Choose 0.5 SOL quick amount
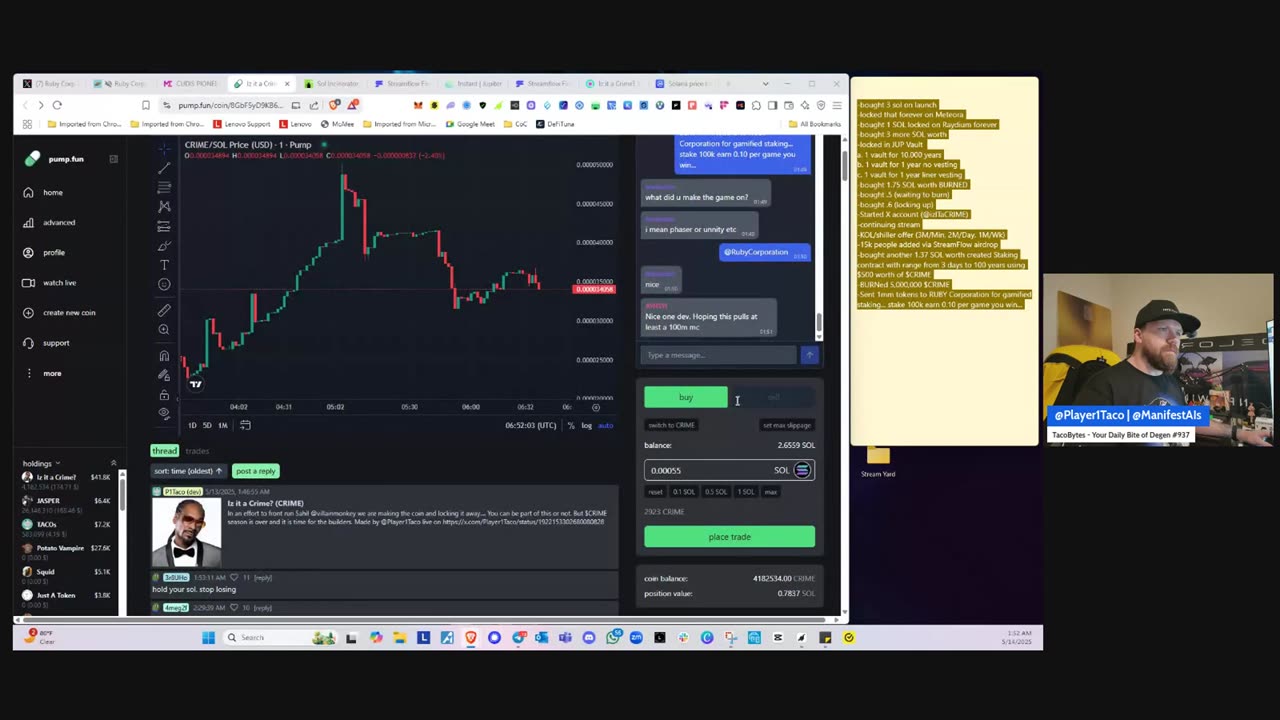Viewport: 1280px width, 720px height. tap(716, 492)
